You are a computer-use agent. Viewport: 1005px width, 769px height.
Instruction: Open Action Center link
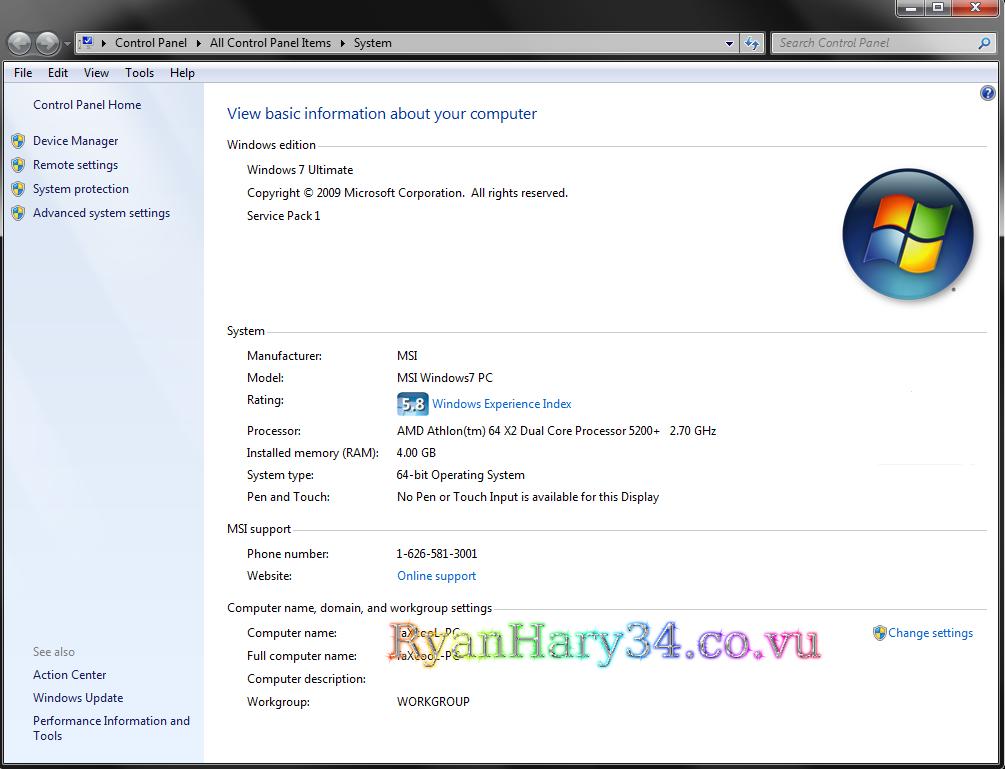click(69, 675)
